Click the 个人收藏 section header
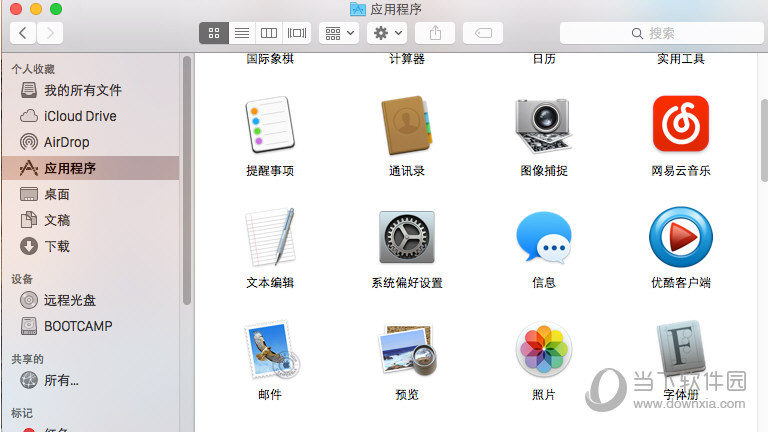Screen dimensions: 770x433 [33, 69]
